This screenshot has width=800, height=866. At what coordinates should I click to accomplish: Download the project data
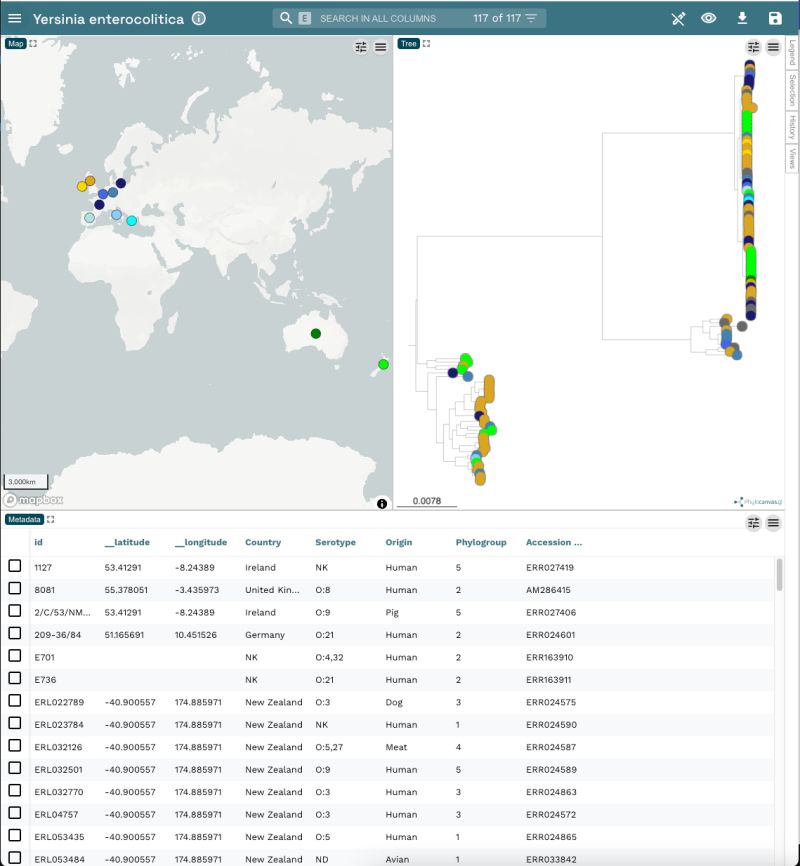[x=743, y=18]
